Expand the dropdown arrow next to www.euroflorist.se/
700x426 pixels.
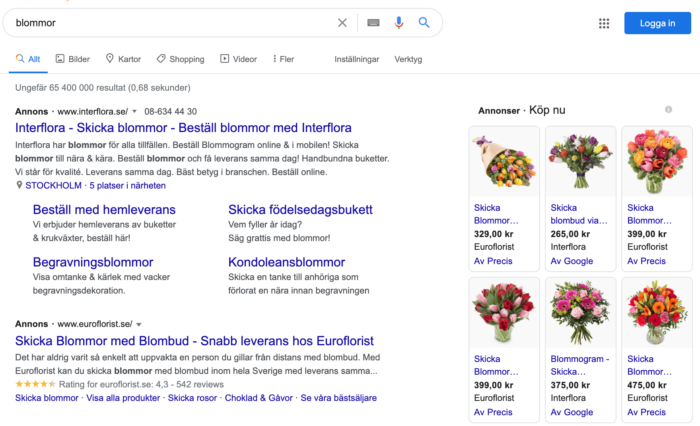(139, 324)
